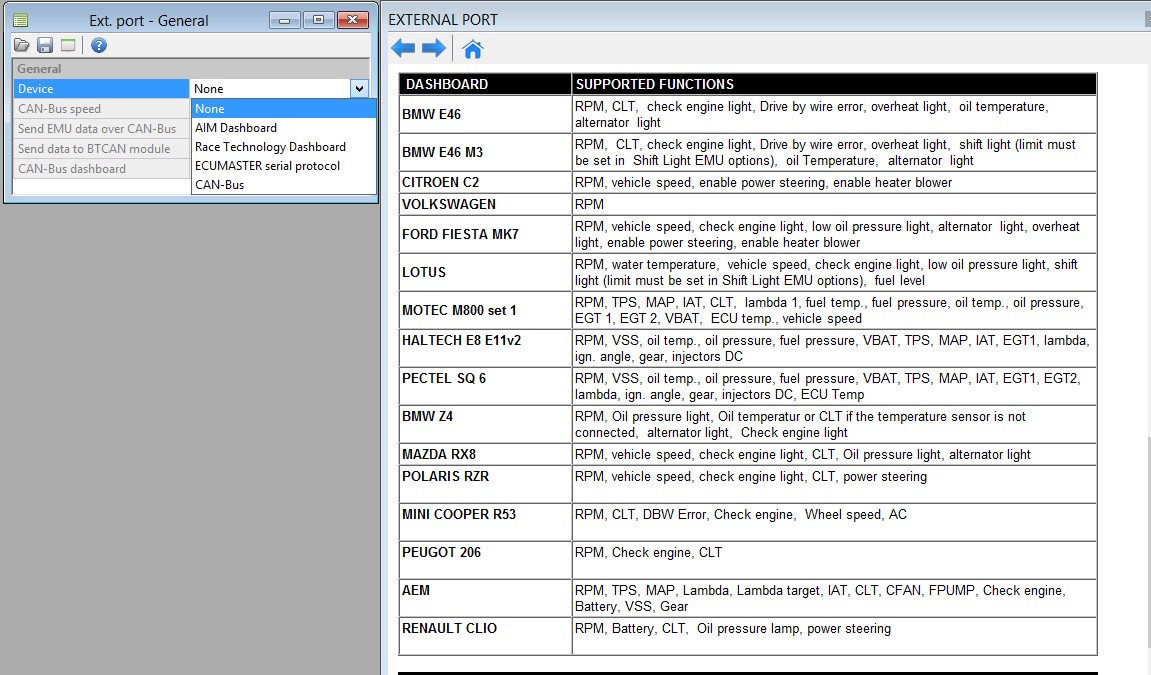Maximize the Ext. port window
This screenshot has width=1151, height=675.
tap(318, 20)
